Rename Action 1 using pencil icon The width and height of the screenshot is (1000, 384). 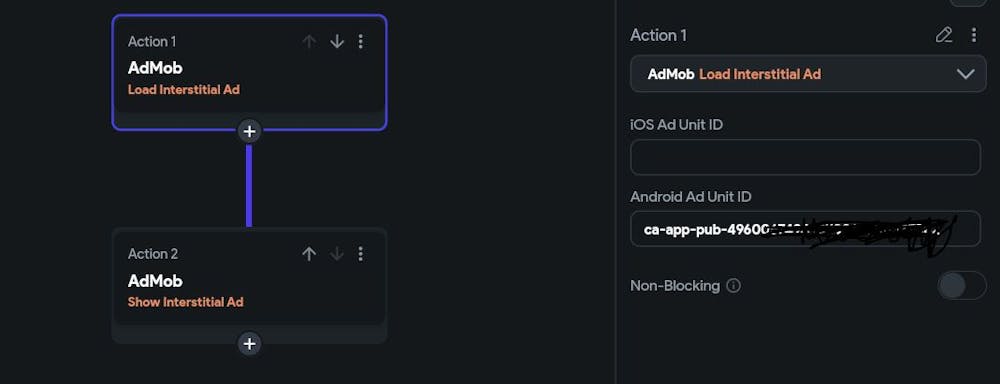(x=944, y=35)
